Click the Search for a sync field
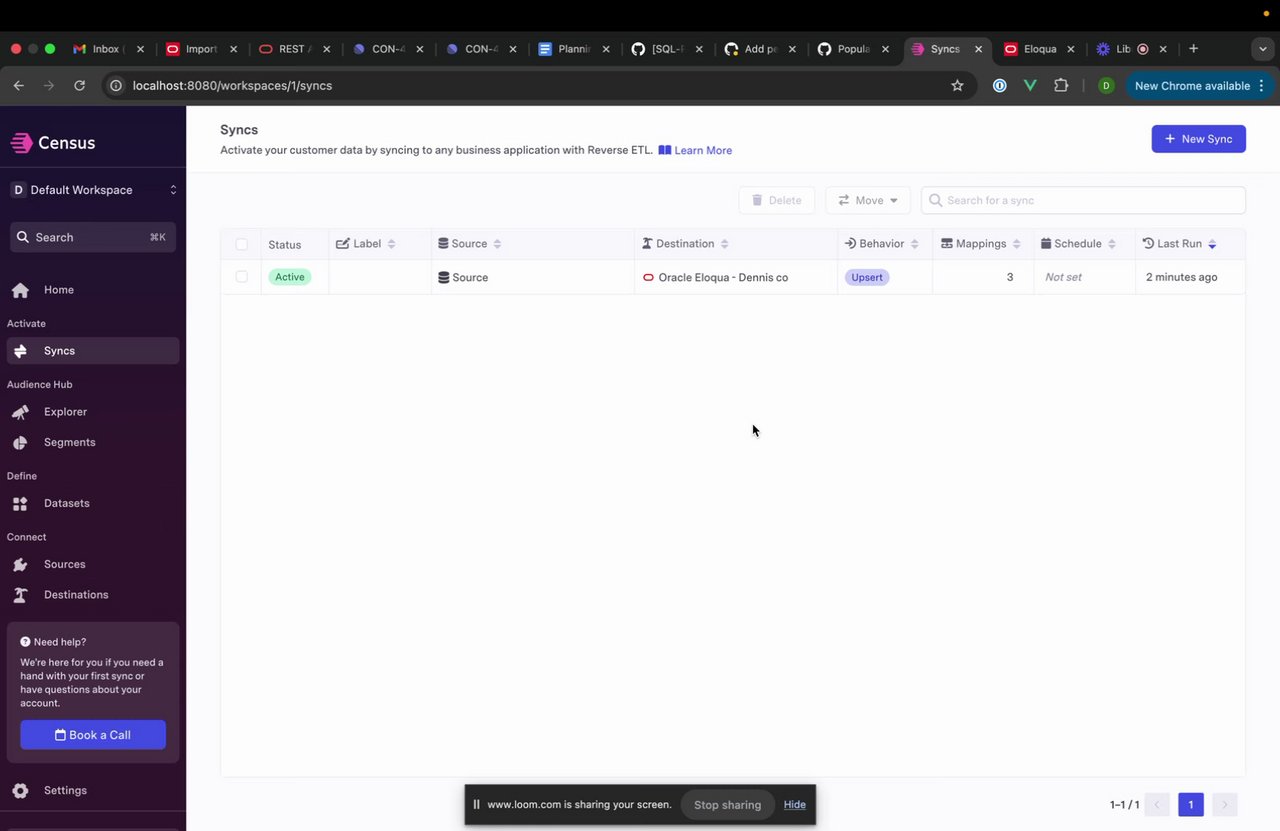1280x831 pixels. pyautogui.click(x=1083, y=200)
